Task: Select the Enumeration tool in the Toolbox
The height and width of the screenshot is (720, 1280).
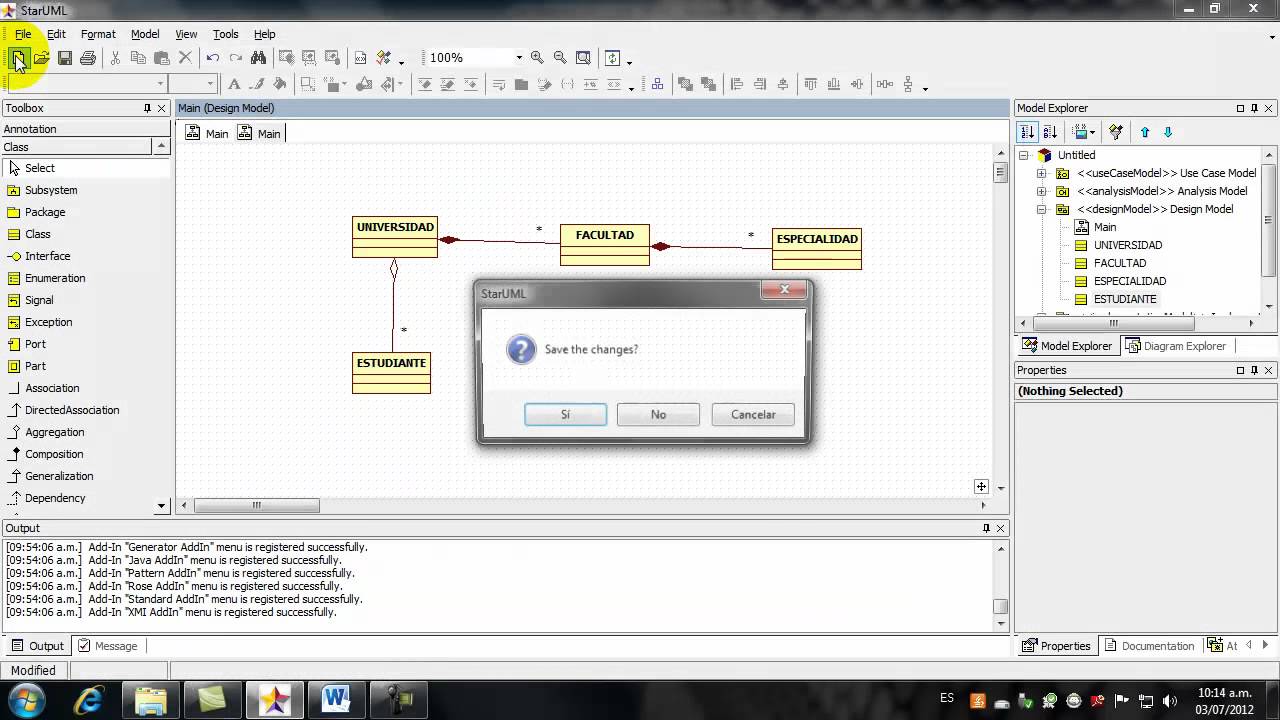Action: point(55,278)
